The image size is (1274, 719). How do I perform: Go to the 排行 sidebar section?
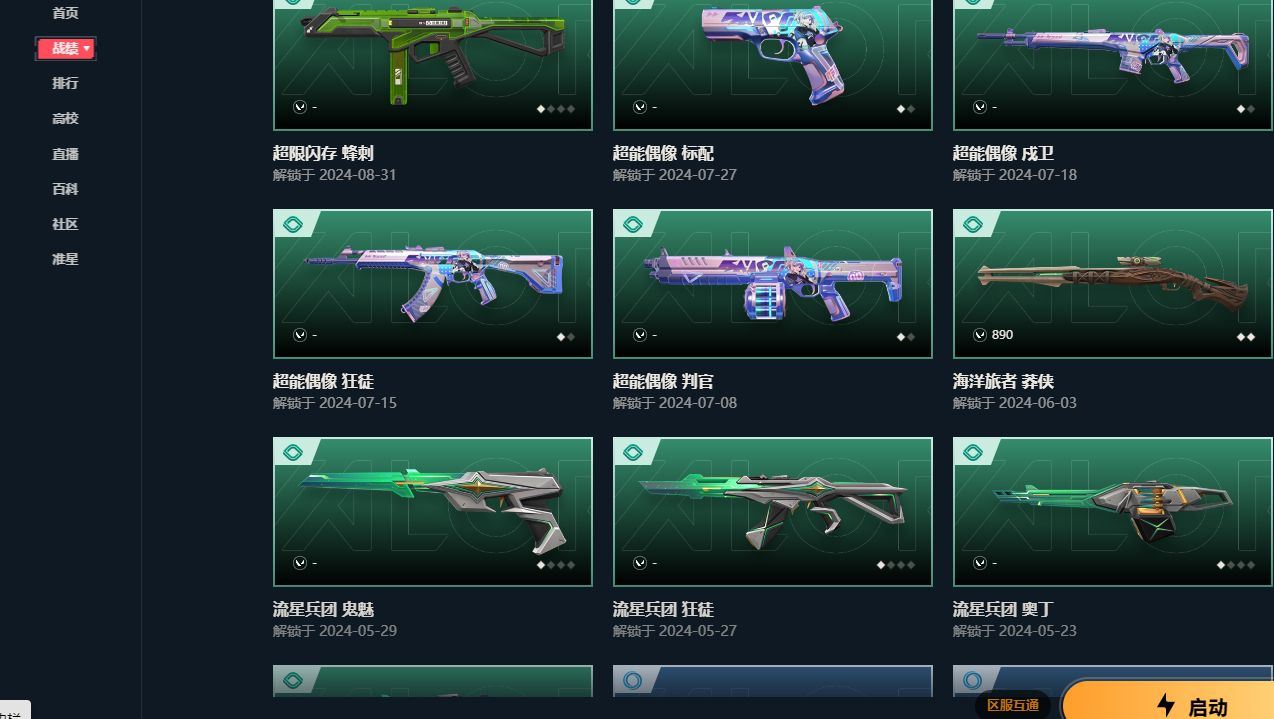click(65, 83)
